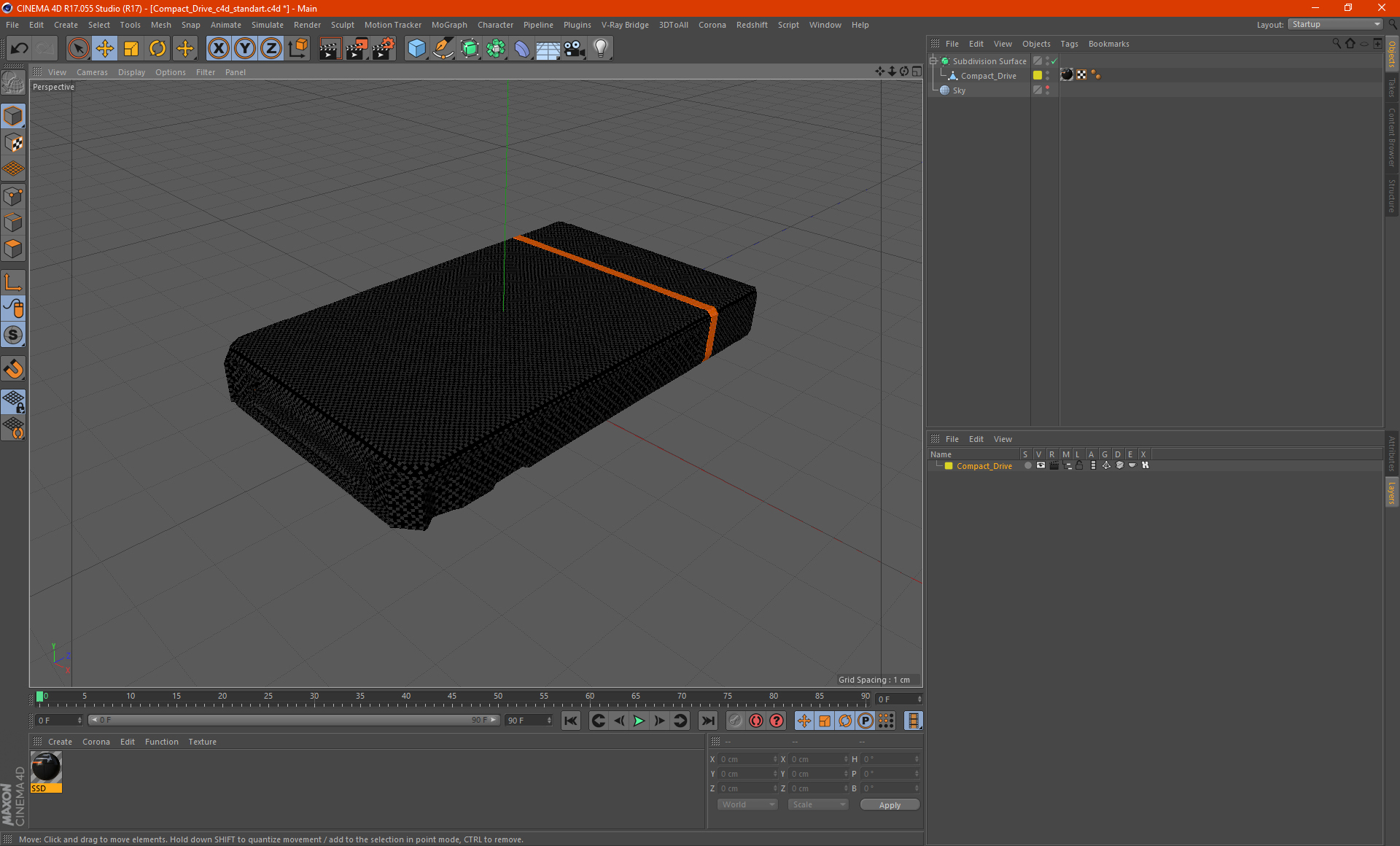1400x846 pixels.
Task: Add a Camera object
Action: click(x=575, y=49)
